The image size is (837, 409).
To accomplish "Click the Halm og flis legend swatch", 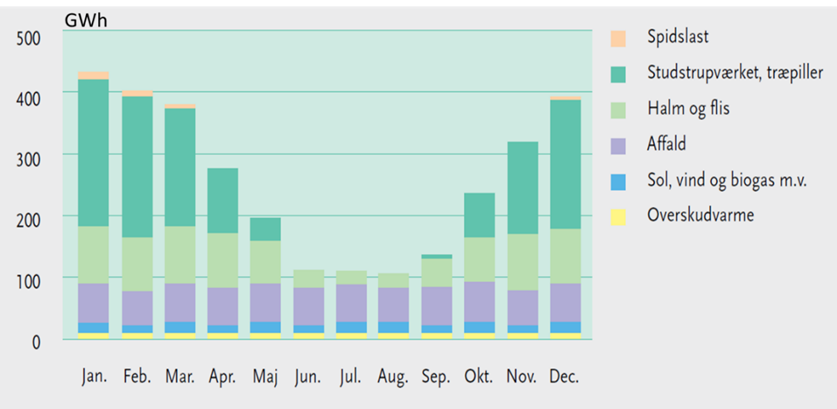I will pyautogui.click(x=618, y=109).
